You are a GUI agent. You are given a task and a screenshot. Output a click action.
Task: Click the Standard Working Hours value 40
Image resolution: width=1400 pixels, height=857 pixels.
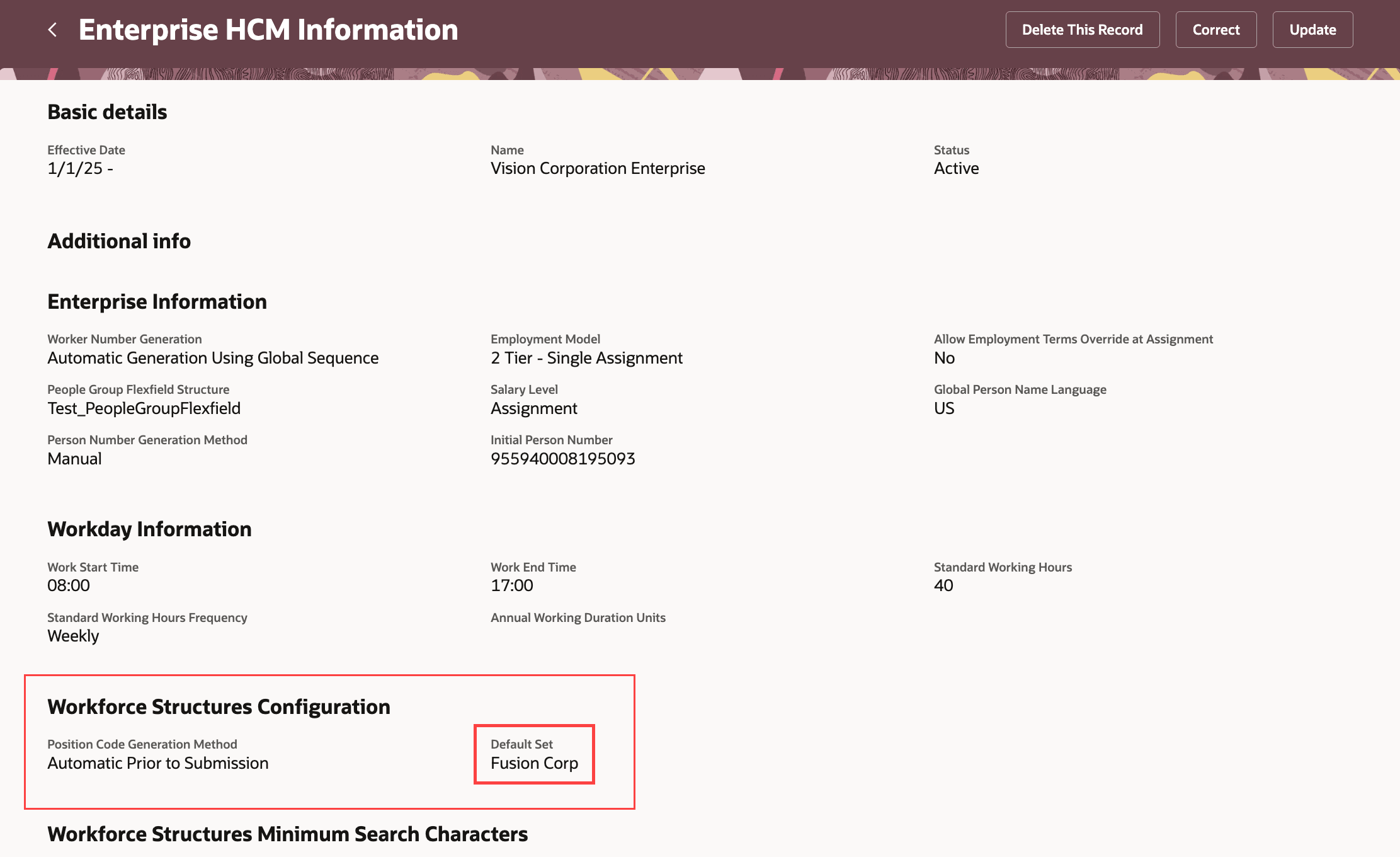943,585
